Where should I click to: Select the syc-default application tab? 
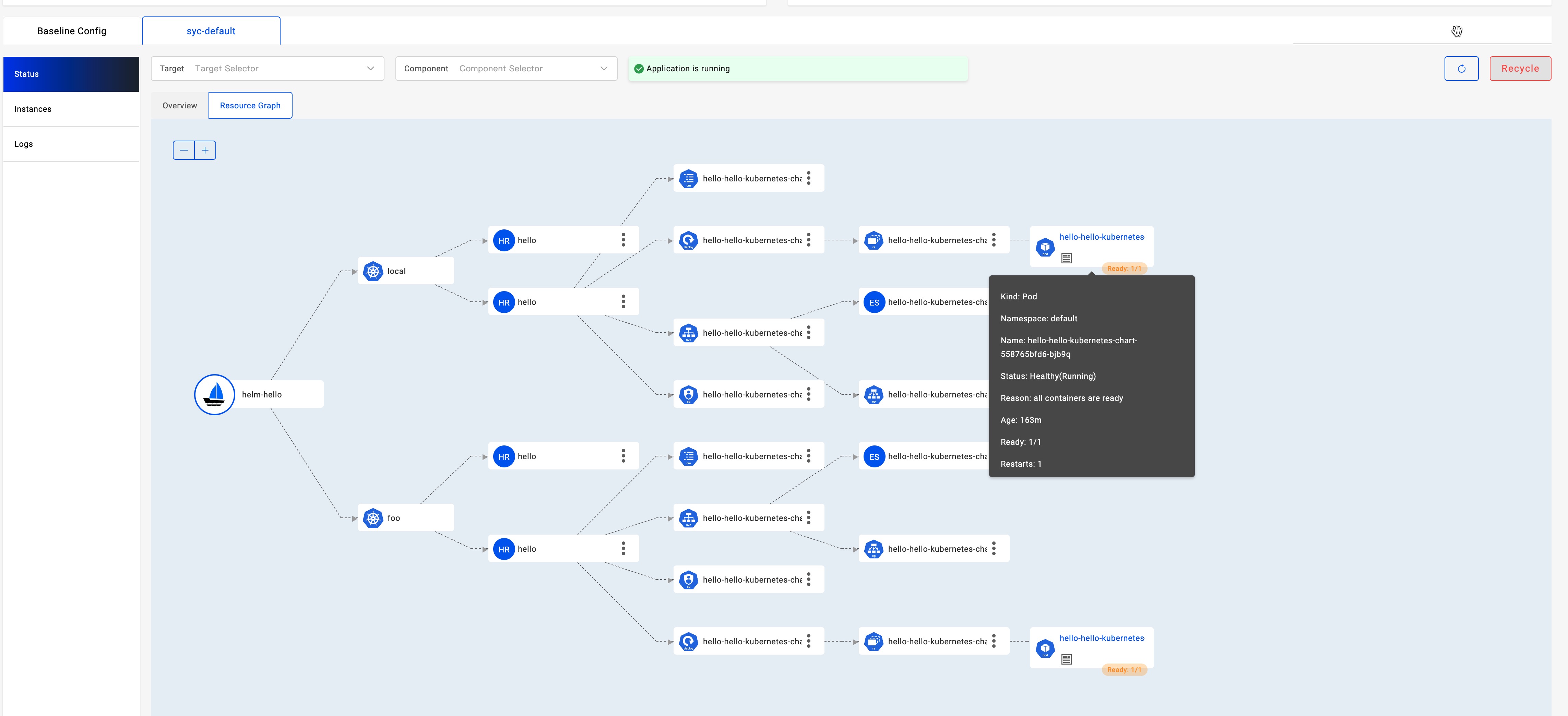coord(210,30)
